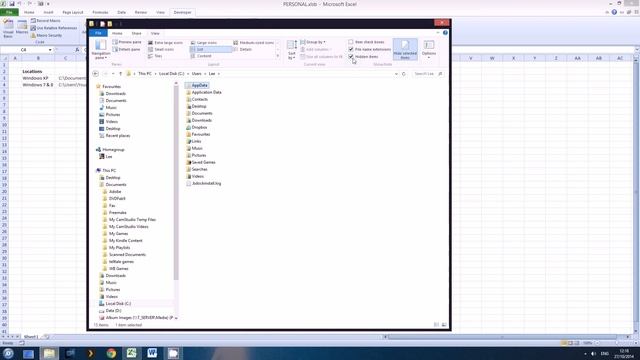Viewport: 640px width, 360px height.
Task: Choose Tiles layout
Action: click(x=155, y=56)
